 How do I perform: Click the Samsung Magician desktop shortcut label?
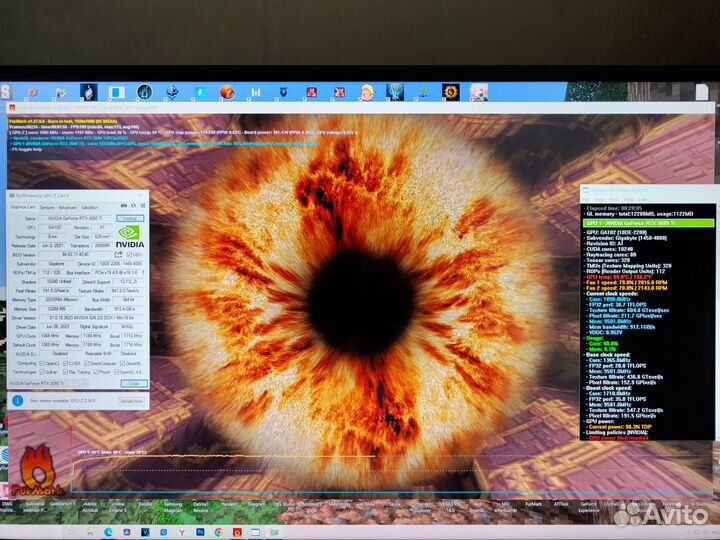pos(173,507)
